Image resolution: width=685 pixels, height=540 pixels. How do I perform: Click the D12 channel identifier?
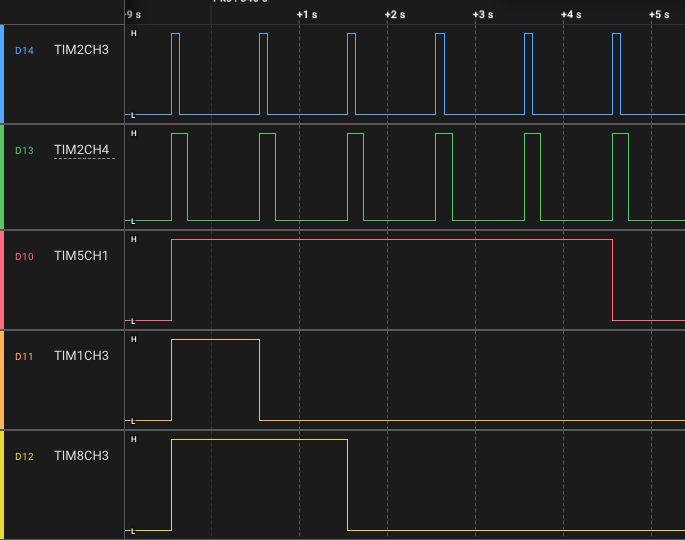(24, 457)
